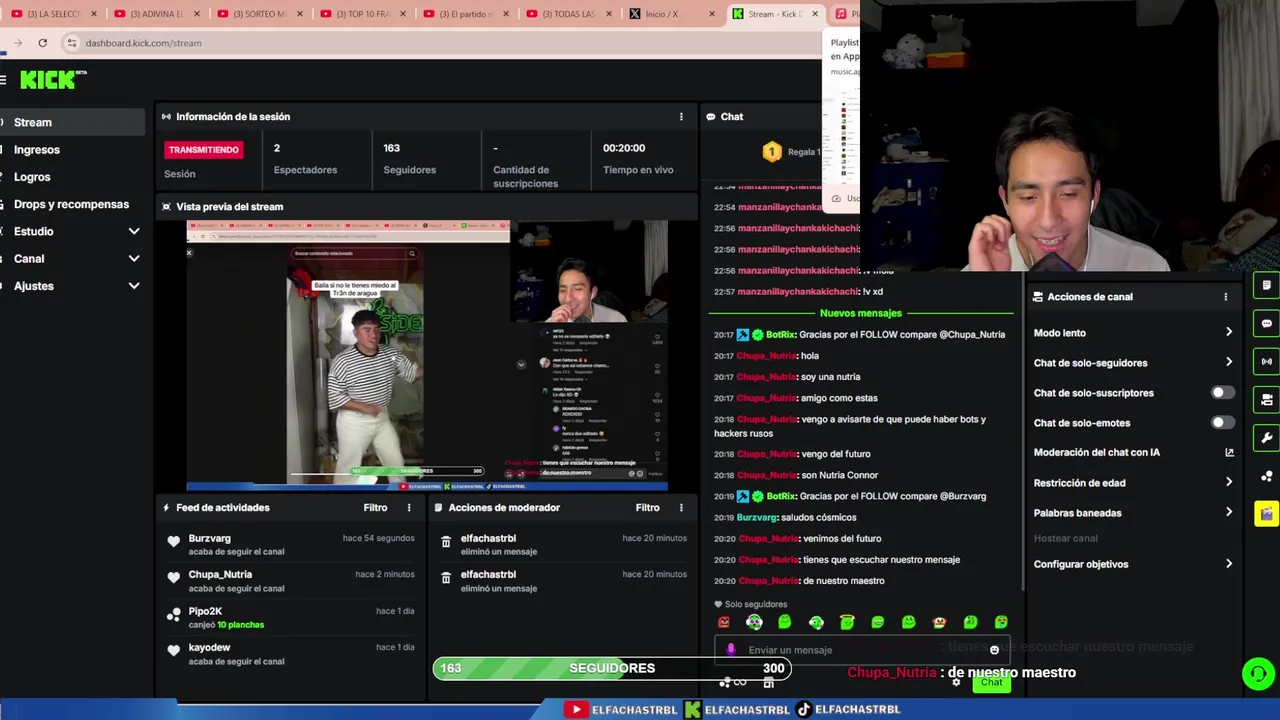The width and height of the screenshot is (1280, 720).
Task: Click the Kick logo in the header
Action: coord(52,80)
